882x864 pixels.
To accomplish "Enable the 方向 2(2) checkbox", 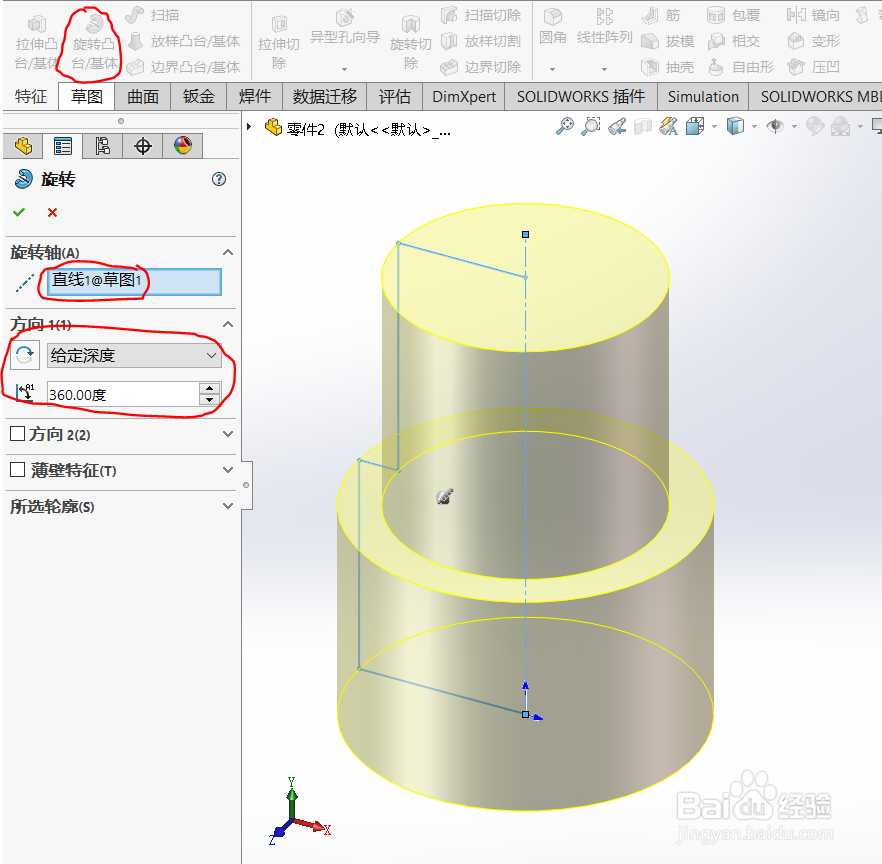I will click(17, 434).
